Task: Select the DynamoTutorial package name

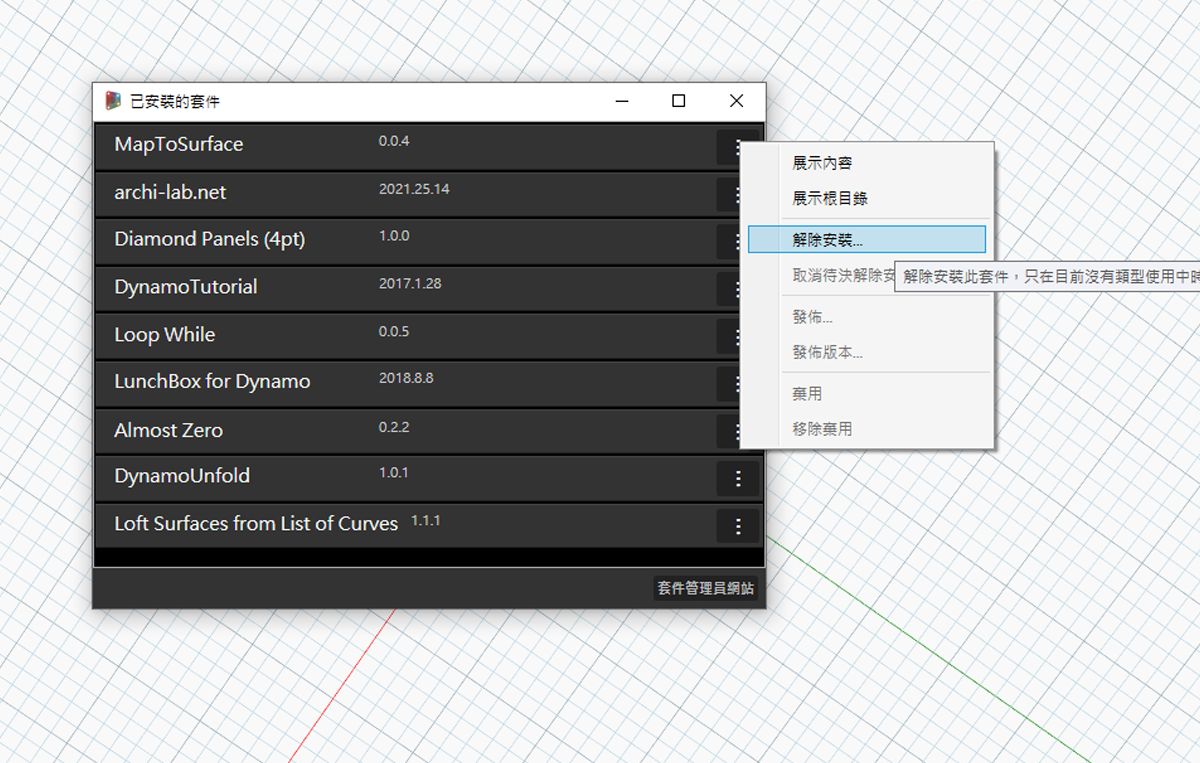Action: tap(186, 287)
